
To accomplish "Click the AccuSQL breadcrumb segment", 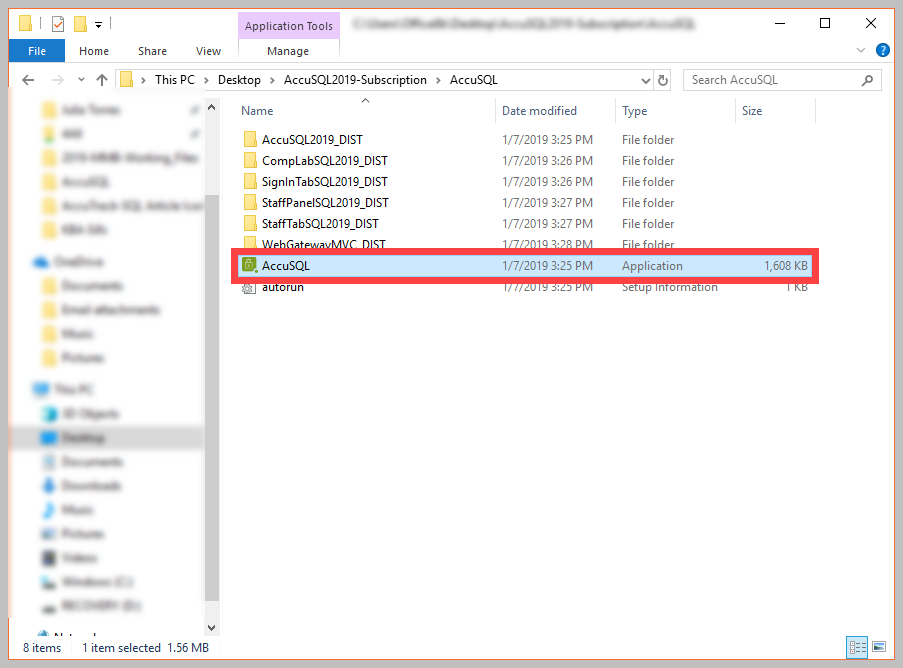I will click(473, 80).
